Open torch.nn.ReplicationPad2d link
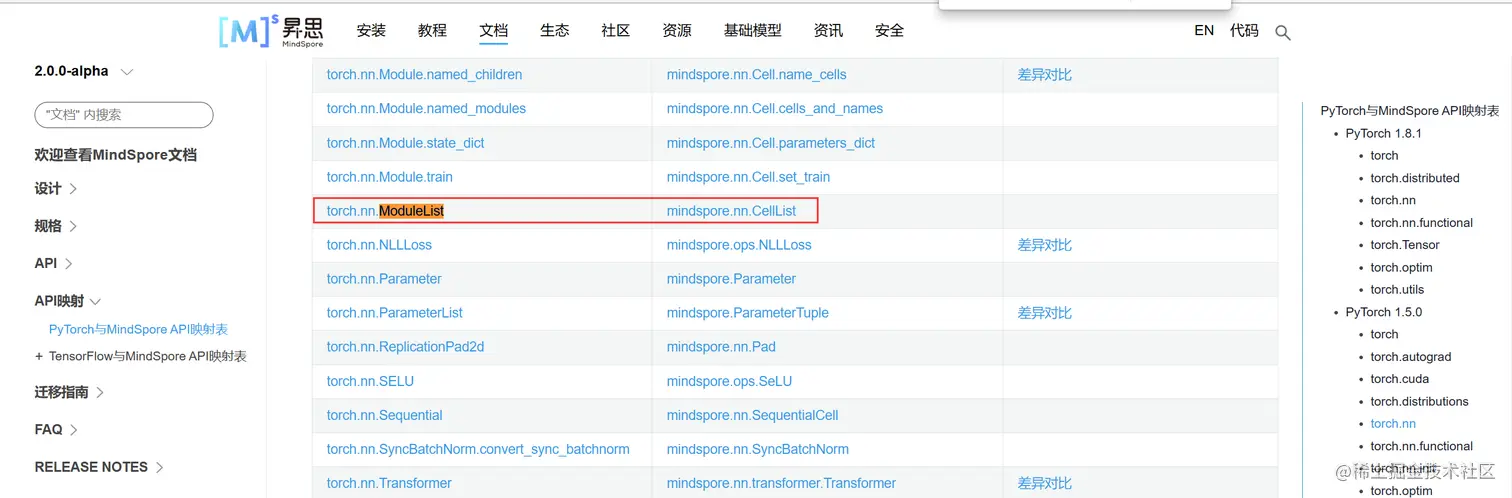 [405, 347]
